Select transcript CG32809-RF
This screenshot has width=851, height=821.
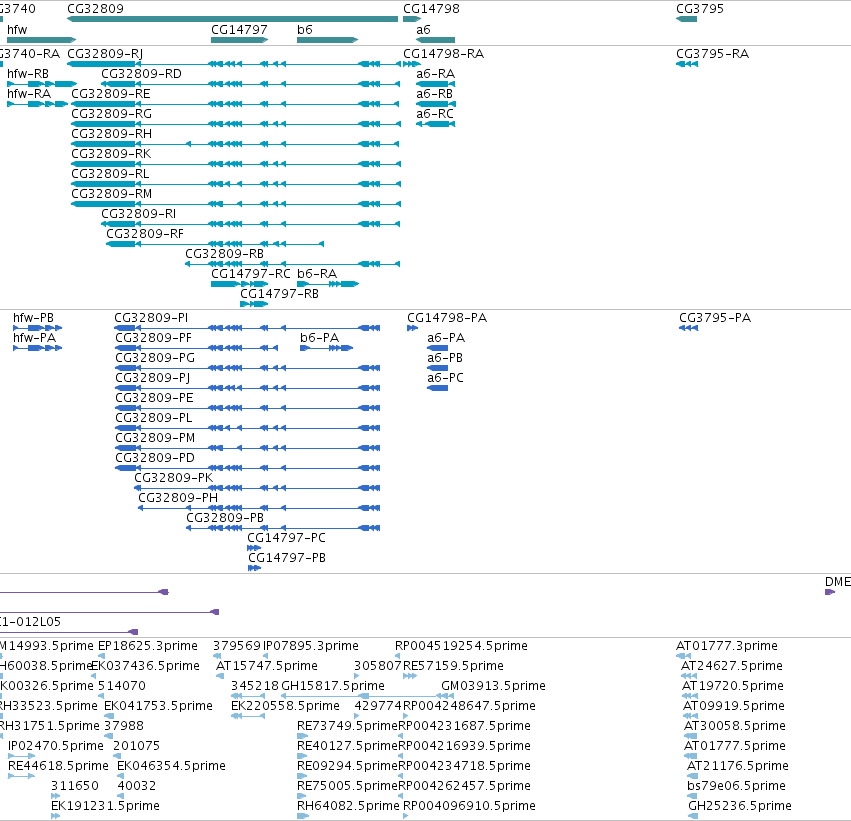[215, 244]
